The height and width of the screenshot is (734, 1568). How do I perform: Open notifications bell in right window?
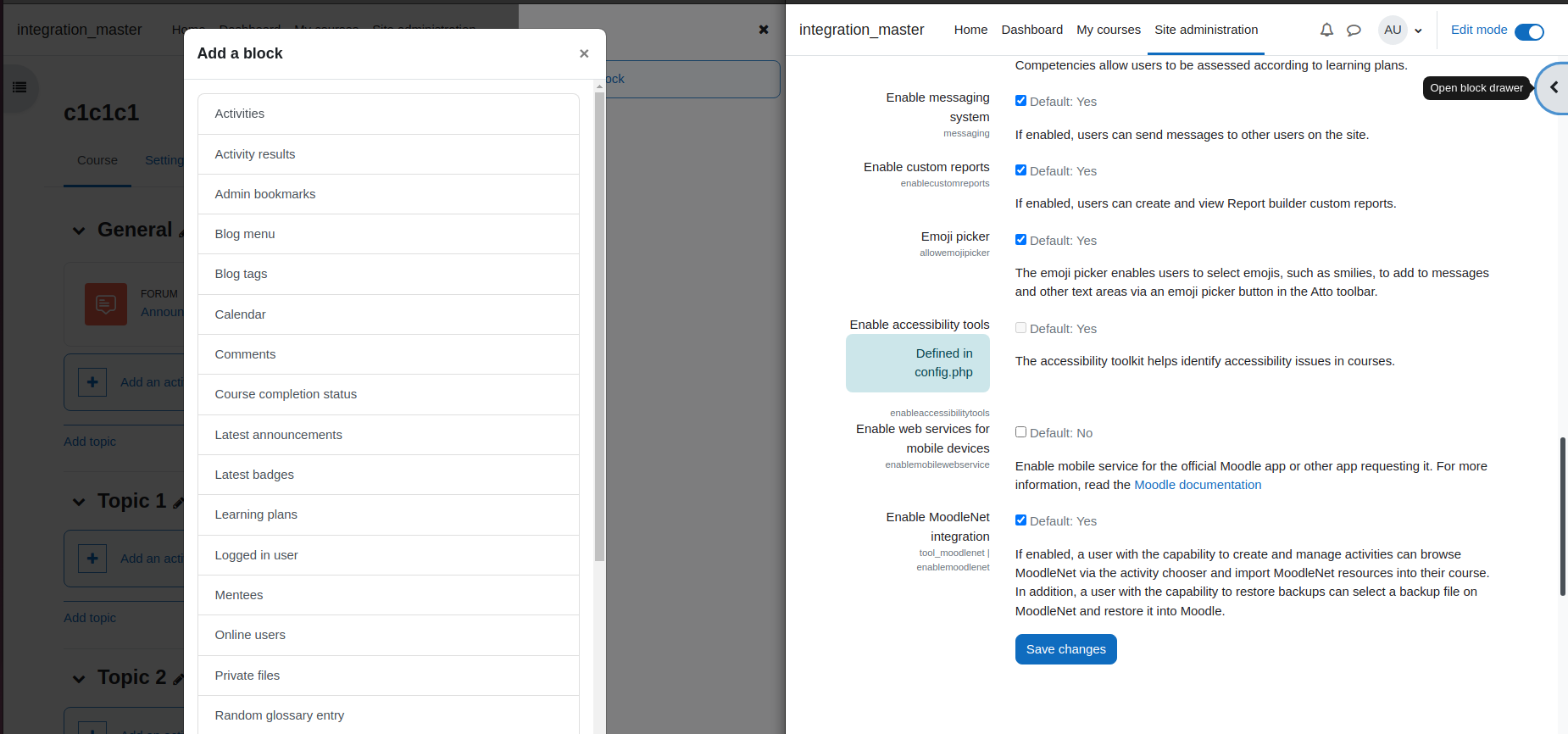point(1326,30)
